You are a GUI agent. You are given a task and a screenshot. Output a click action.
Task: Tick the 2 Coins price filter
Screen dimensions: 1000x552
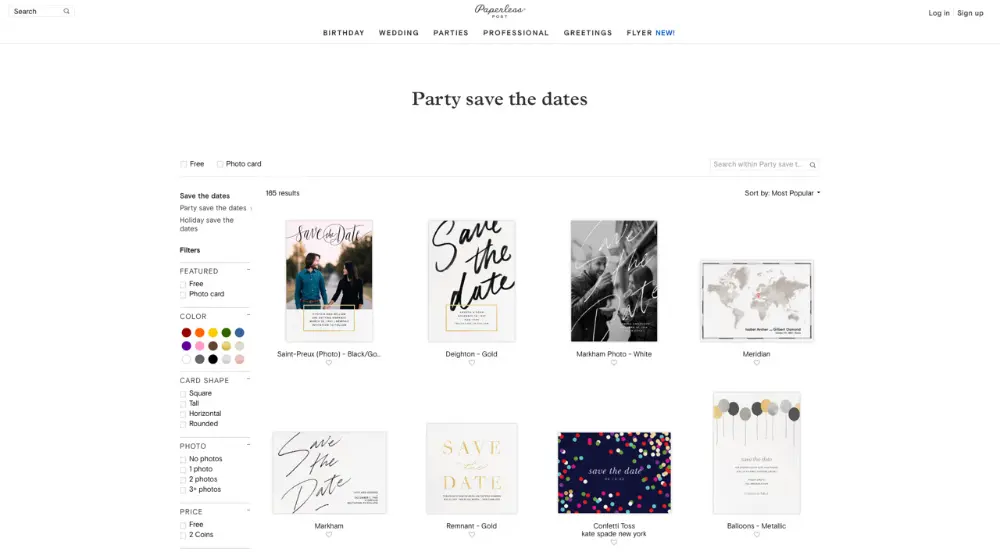(x=183, y=535)
